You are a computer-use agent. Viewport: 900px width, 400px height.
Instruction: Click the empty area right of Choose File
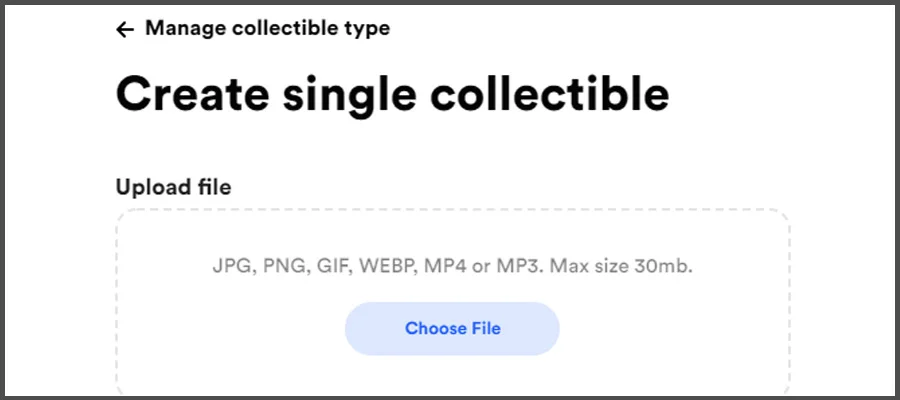[x=670, y=328]
